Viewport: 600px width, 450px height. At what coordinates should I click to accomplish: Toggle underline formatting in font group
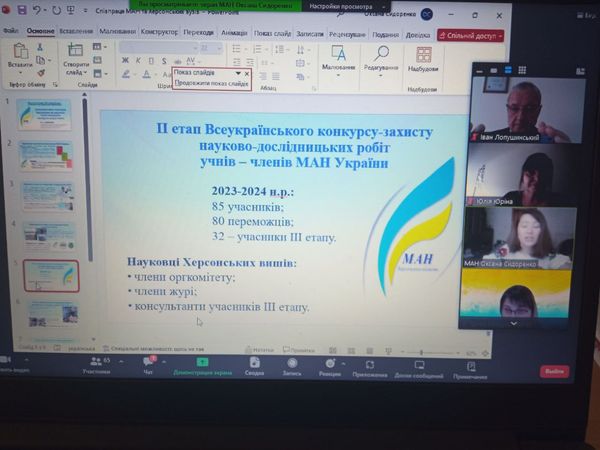coord(151,60)
